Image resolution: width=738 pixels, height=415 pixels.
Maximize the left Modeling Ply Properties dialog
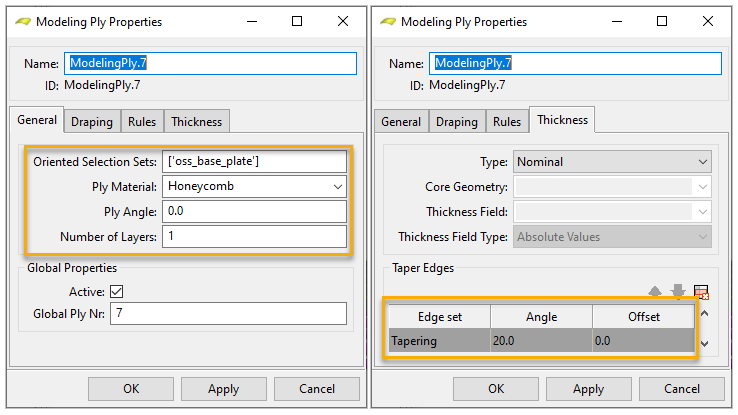297,21
